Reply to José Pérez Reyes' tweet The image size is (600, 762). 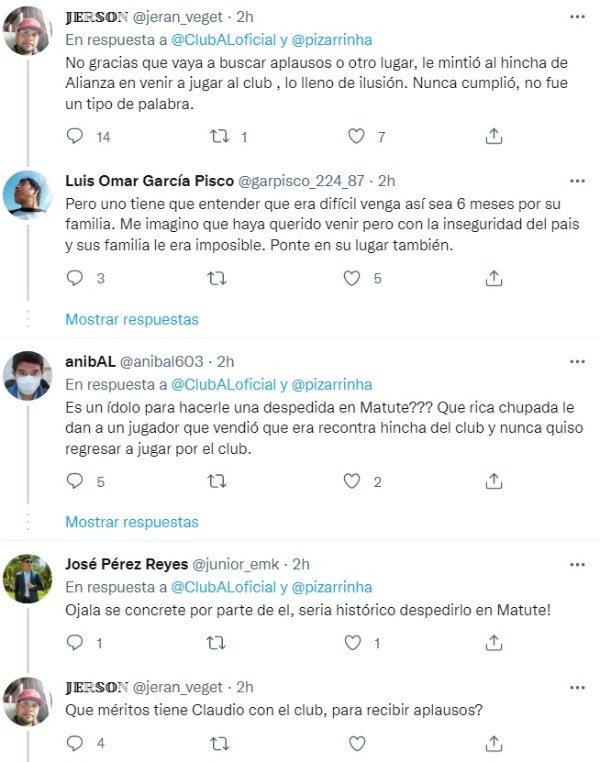(74, 645)
